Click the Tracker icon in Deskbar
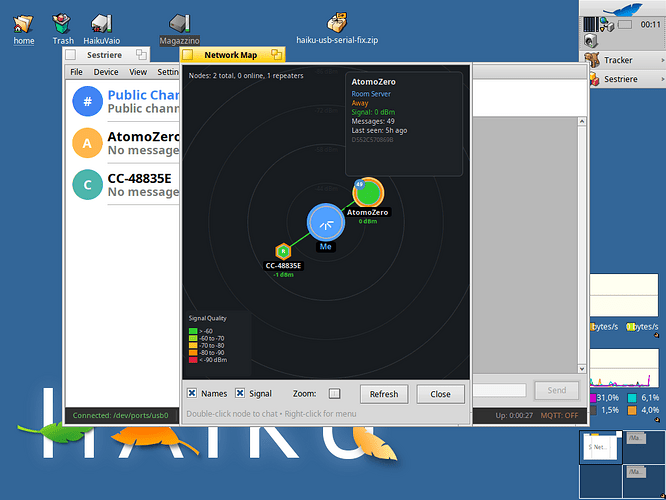Screen dimensions: 666x500 [593, 60]
